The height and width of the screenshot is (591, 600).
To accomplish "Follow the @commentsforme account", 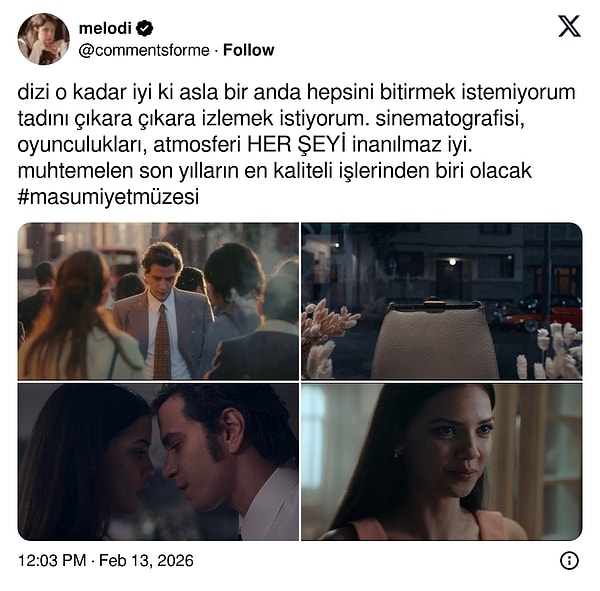I will (x=248, y=50).
